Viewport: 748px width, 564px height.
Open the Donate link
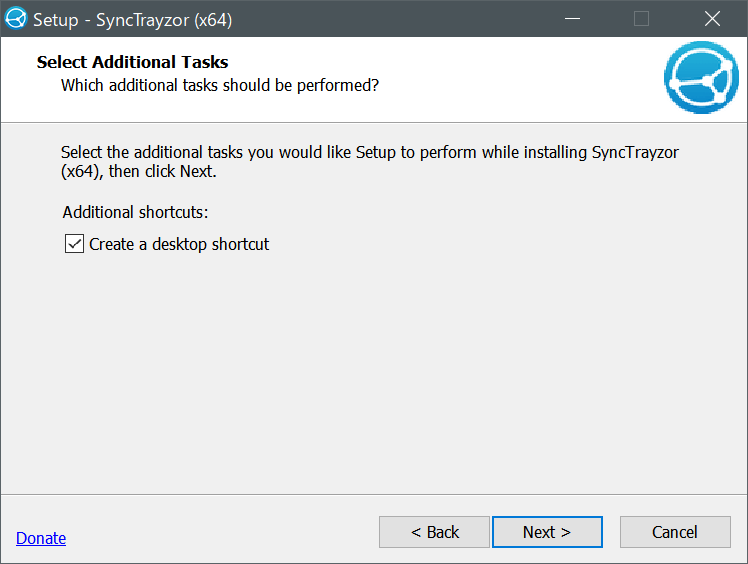(x=41, y=538)
